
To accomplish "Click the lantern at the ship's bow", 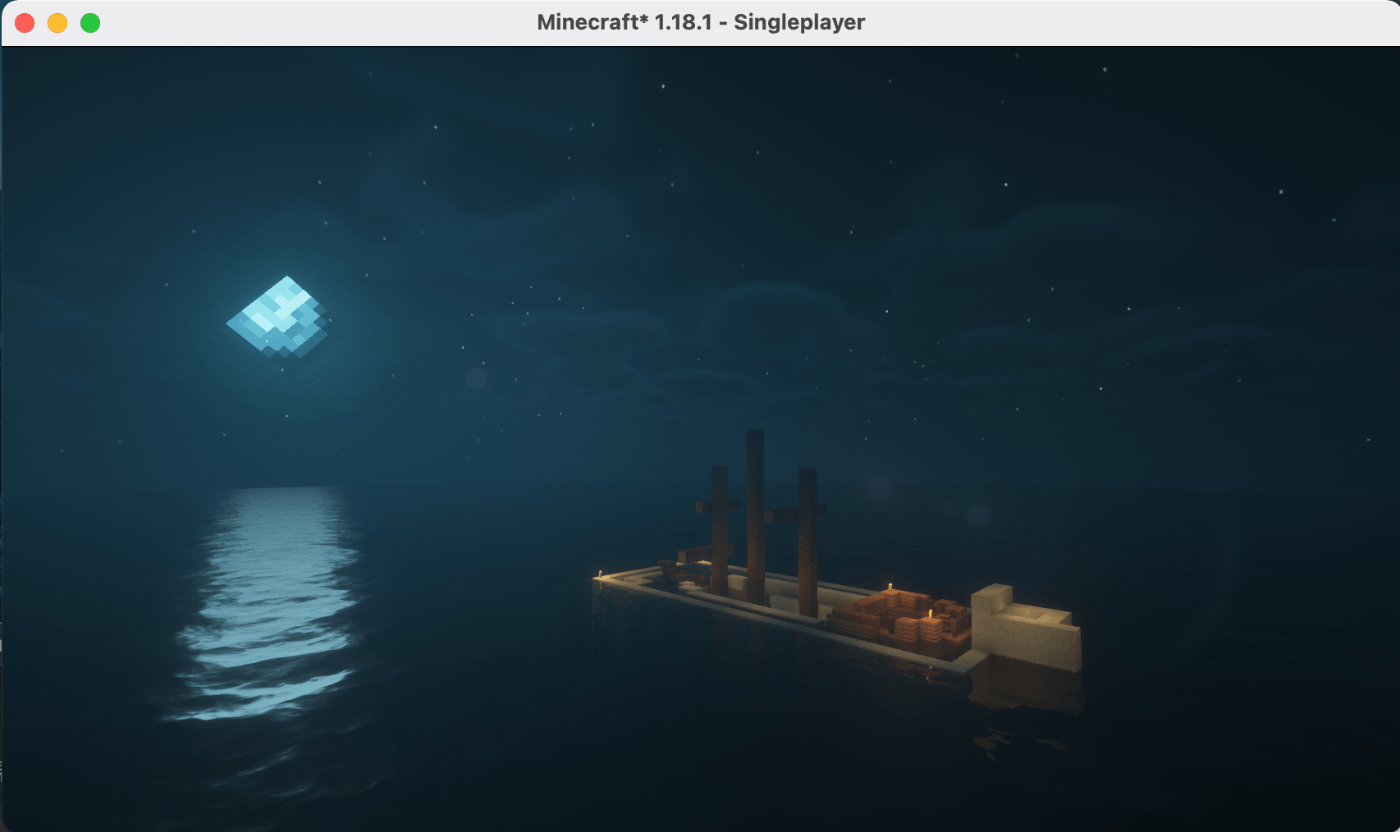I will pyautogui.click(x=600, y=572).
